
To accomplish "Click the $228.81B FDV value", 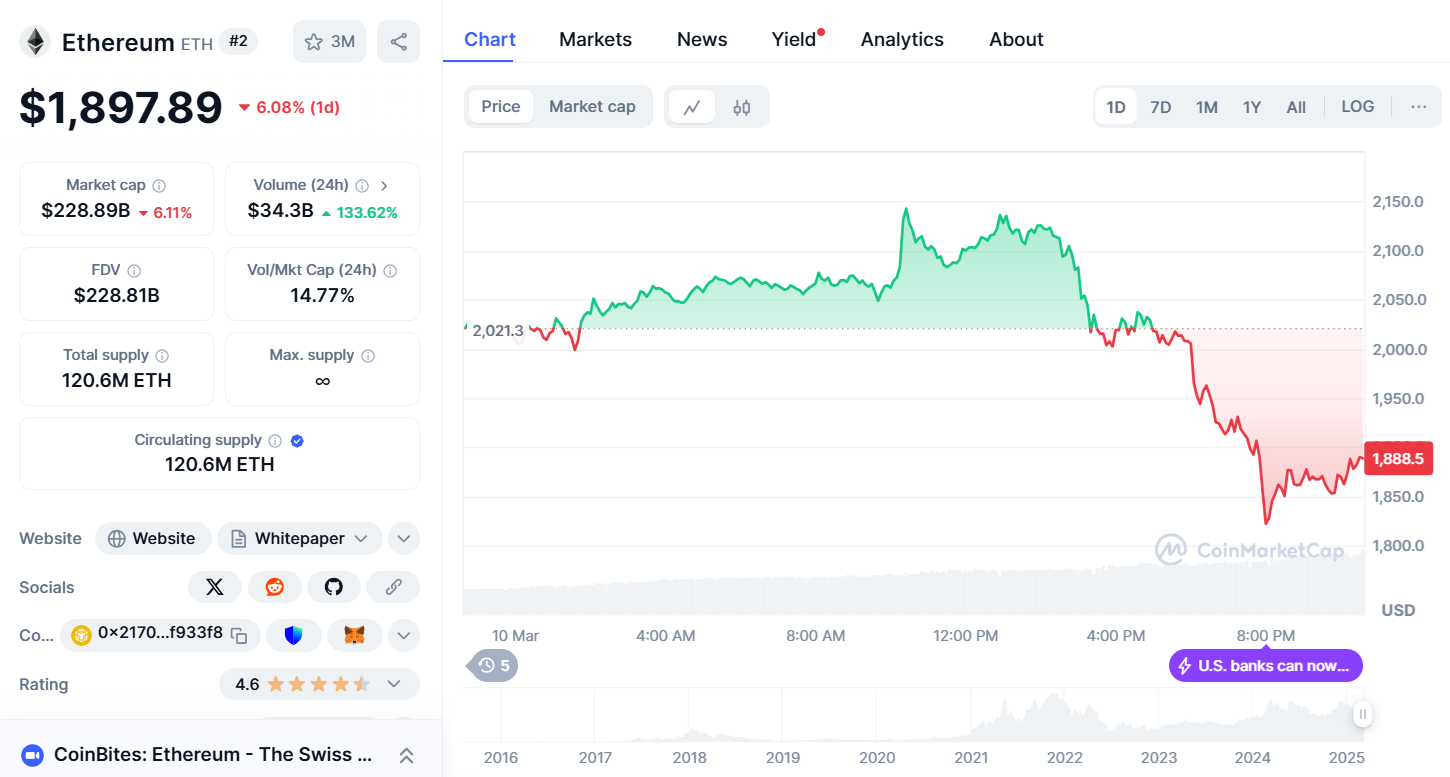I will click(x=117, y=296).
